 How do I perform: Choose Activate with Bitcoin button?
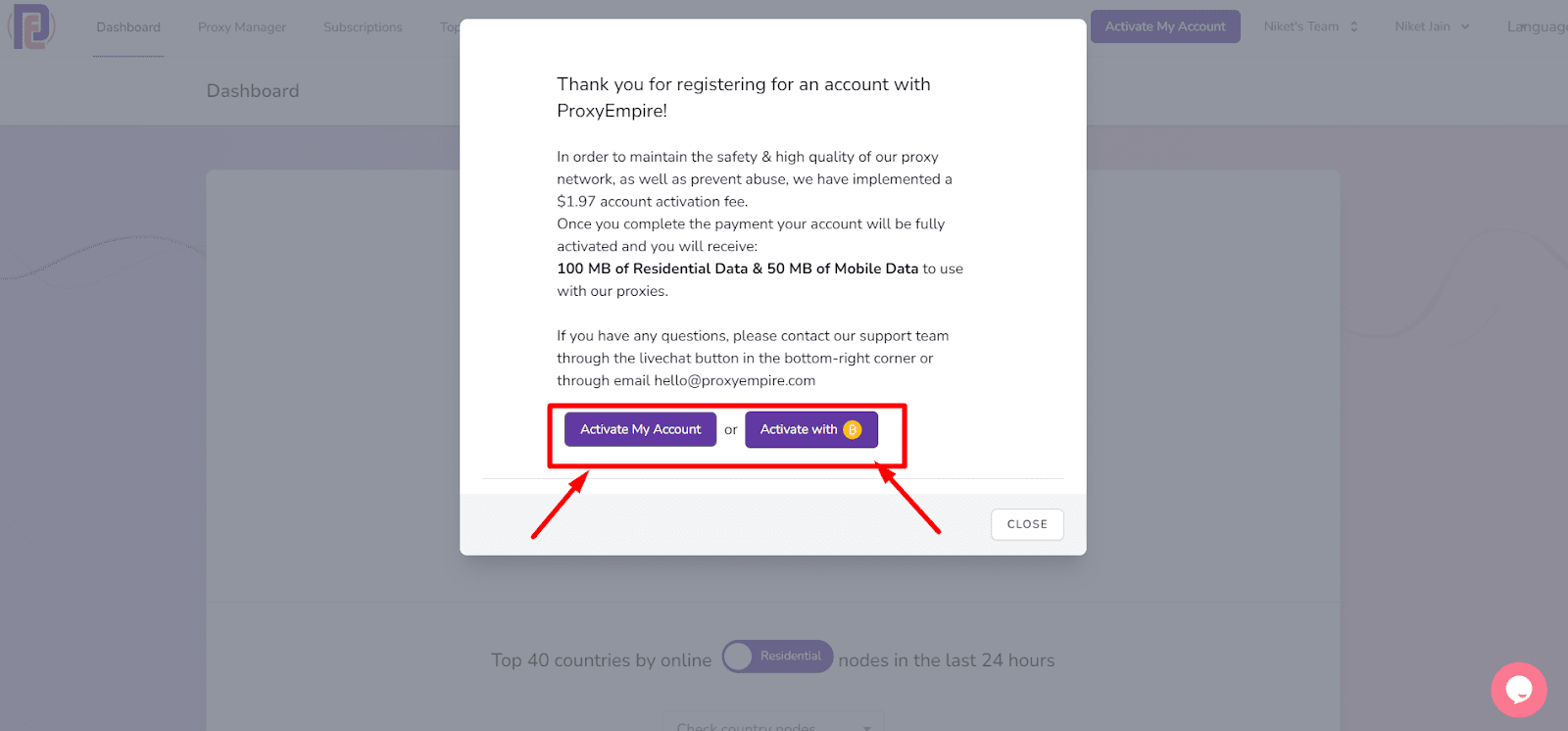pyautogui.click(x=811, y=429)
